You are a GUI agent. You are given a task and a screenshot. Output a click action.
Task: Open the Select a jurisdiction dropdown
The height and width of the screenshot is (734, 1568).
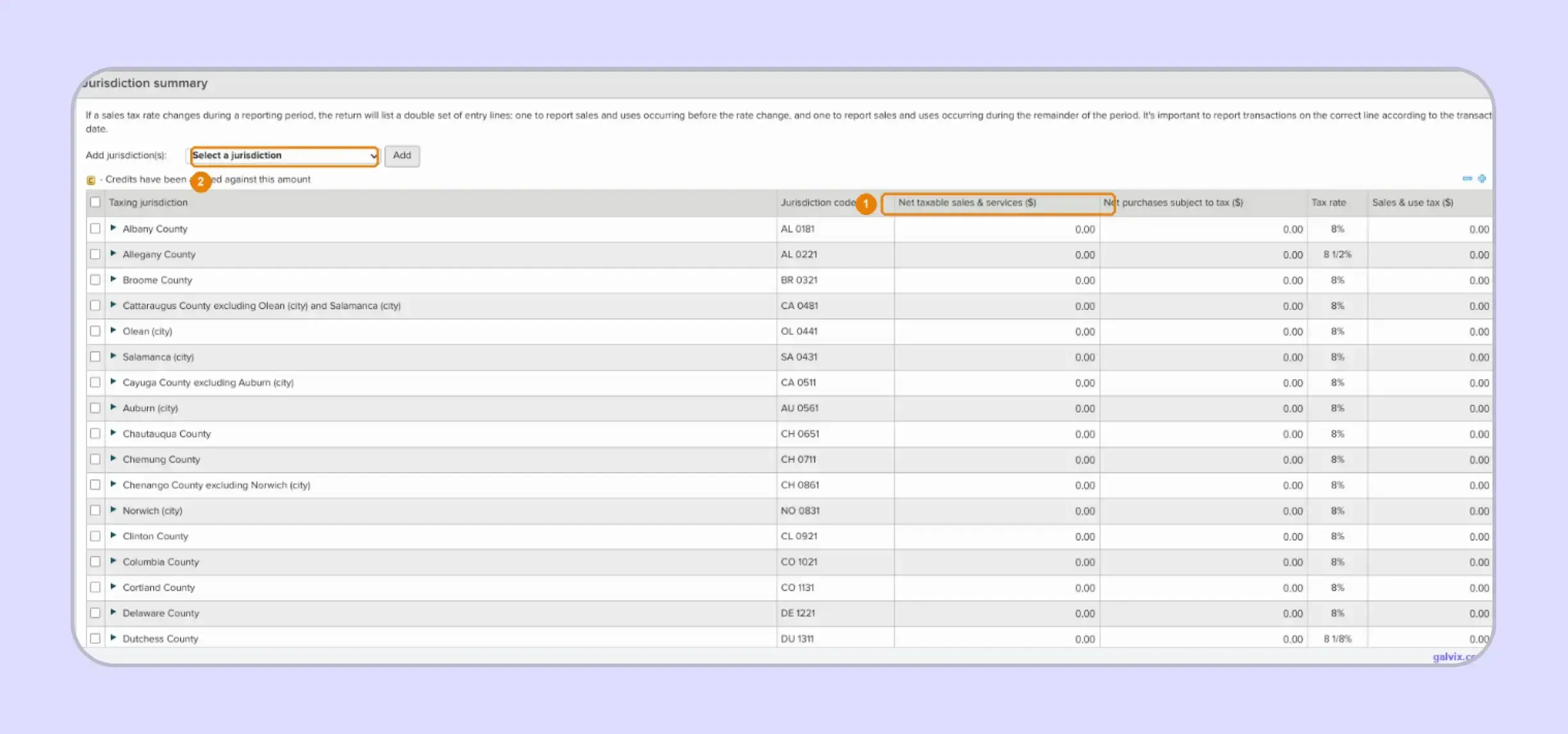click(284, 156)
